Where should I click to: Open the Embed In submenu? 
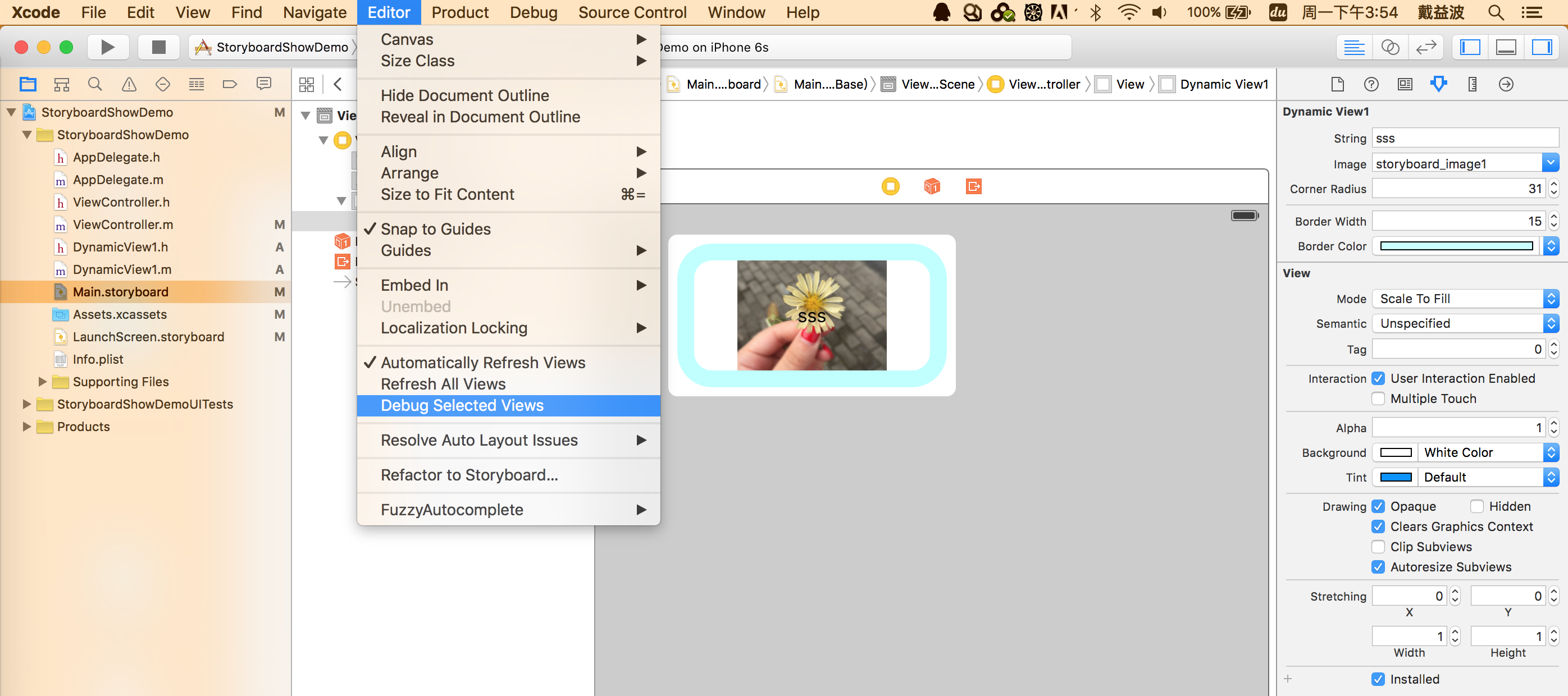coord(508,285)
